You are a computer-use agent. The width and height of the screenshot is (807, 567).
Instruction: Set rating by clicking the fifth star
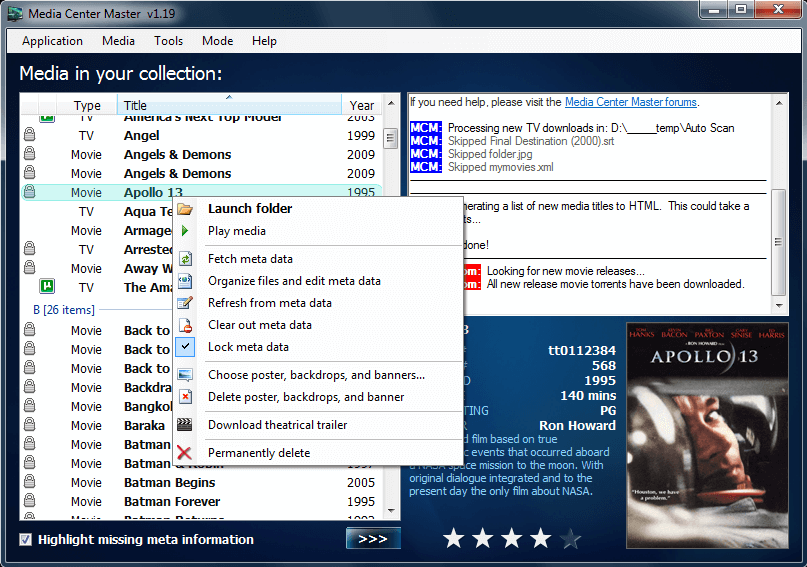(x=570, y=539)
